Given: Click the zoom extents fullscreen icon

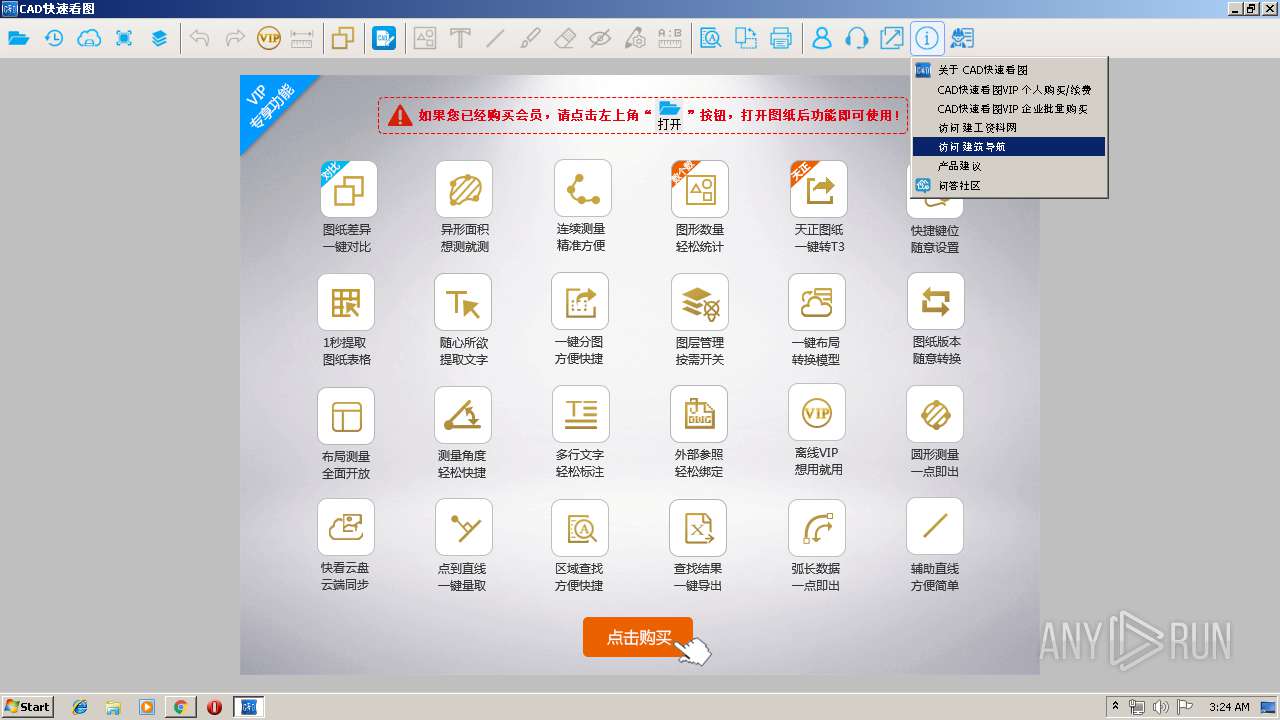Looking at the screenshot, I should 124,39.
